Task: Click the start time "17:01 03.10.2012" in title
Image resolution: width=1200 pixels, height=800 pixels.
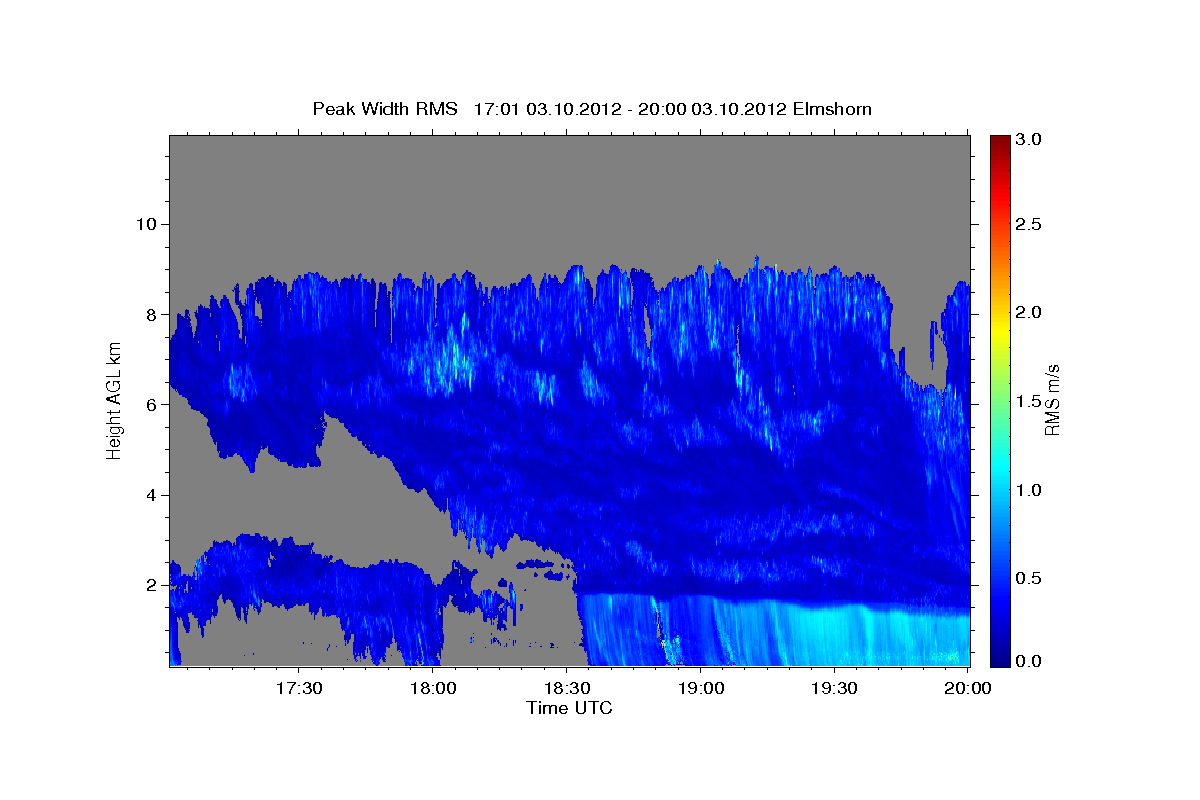Action: (549, 108)
